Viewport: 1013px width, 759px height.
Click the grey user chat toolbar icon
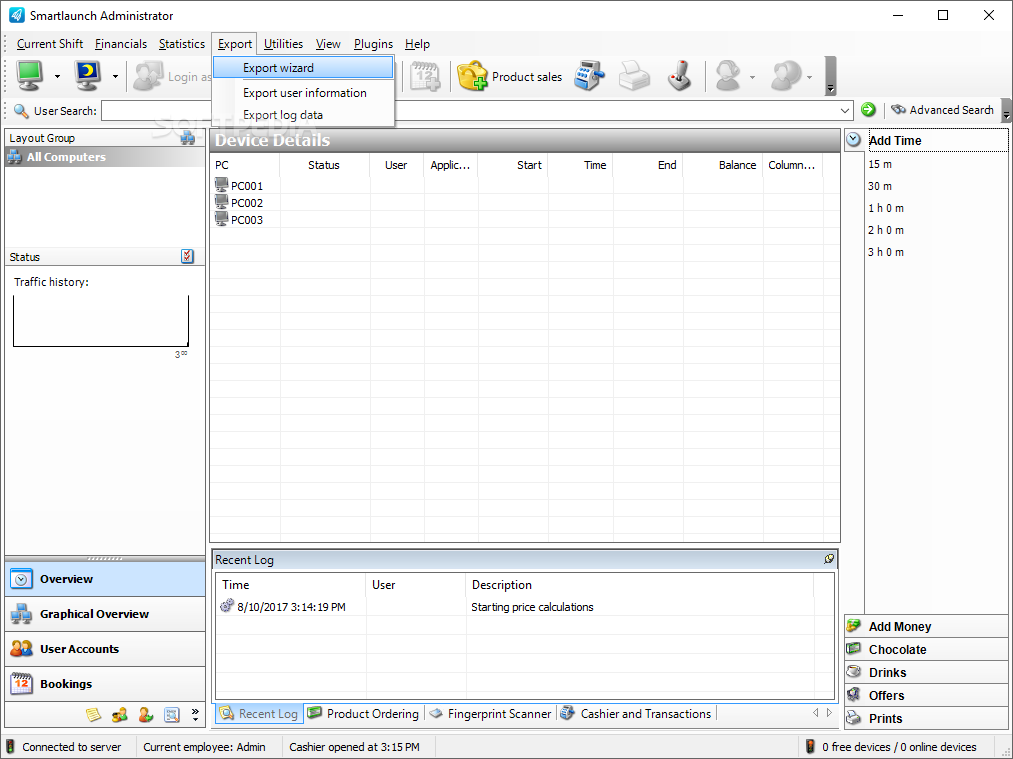pos(786,76)
